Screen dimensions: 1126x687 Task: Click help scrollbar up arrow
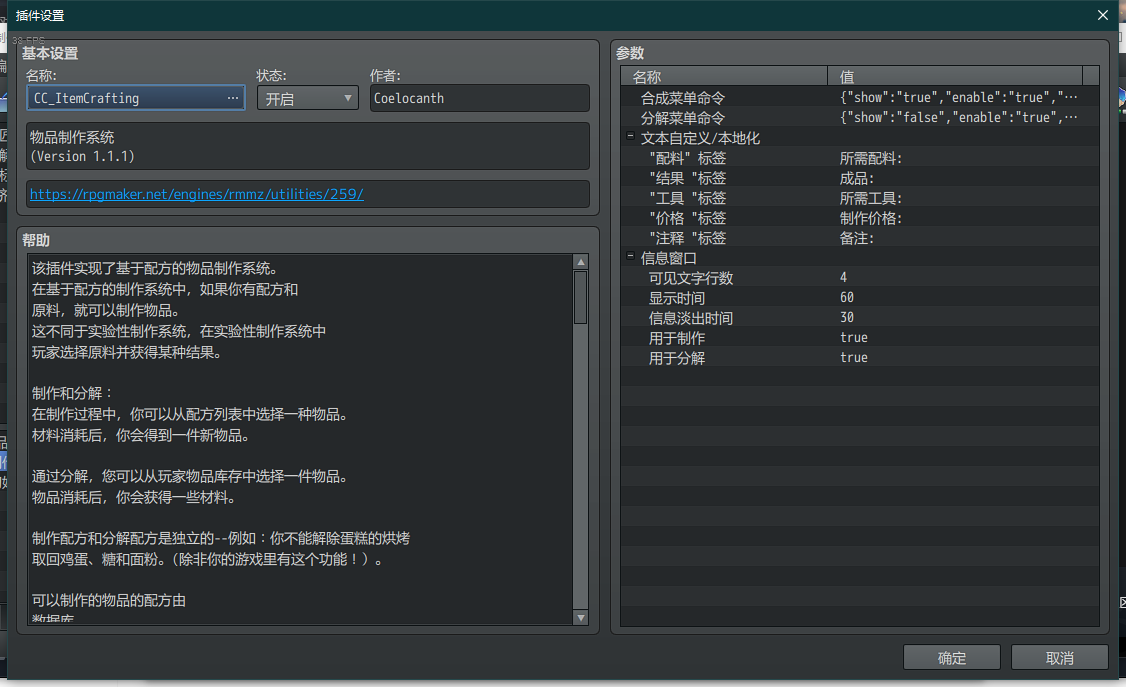tap(581, 262)
